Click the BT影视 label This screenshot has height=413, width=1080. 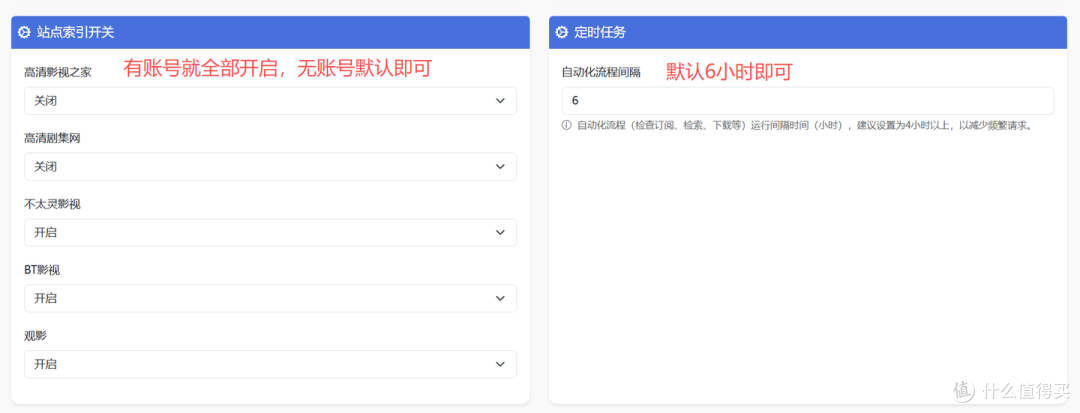click(x=42, y=270)
